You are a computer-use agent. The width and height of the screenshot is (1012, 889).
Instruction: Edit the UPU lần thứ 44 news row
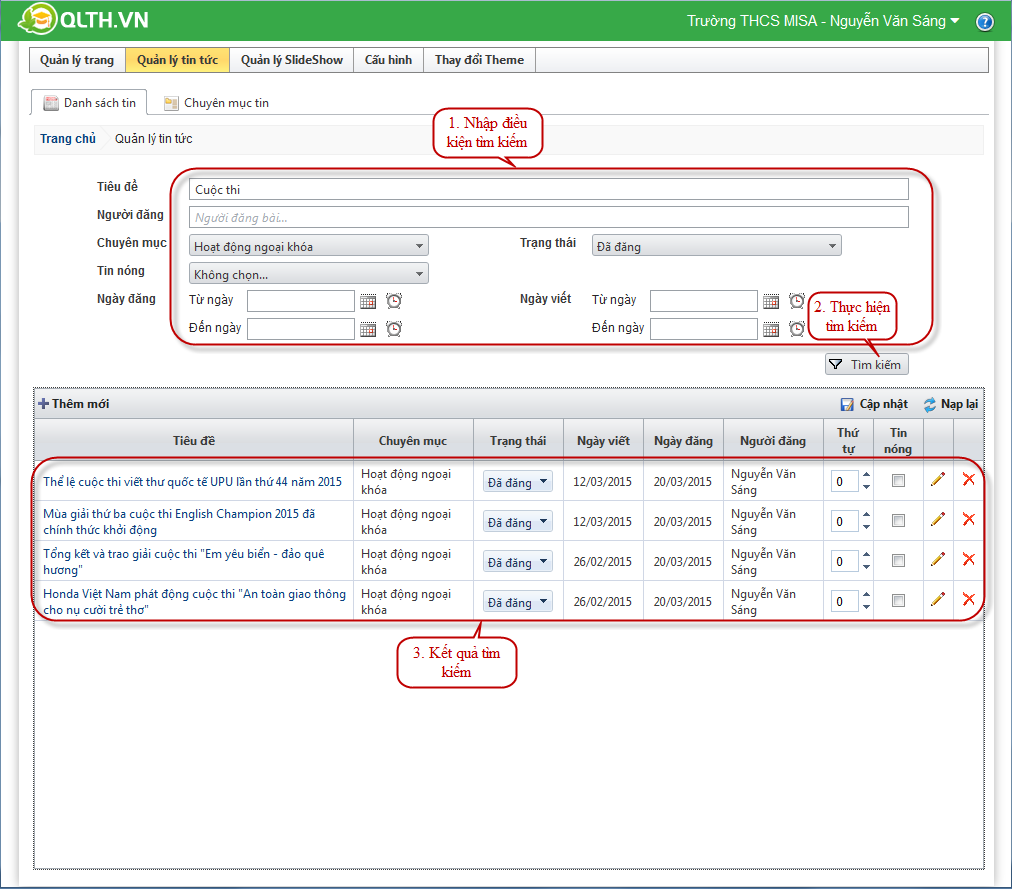(937, 480)
